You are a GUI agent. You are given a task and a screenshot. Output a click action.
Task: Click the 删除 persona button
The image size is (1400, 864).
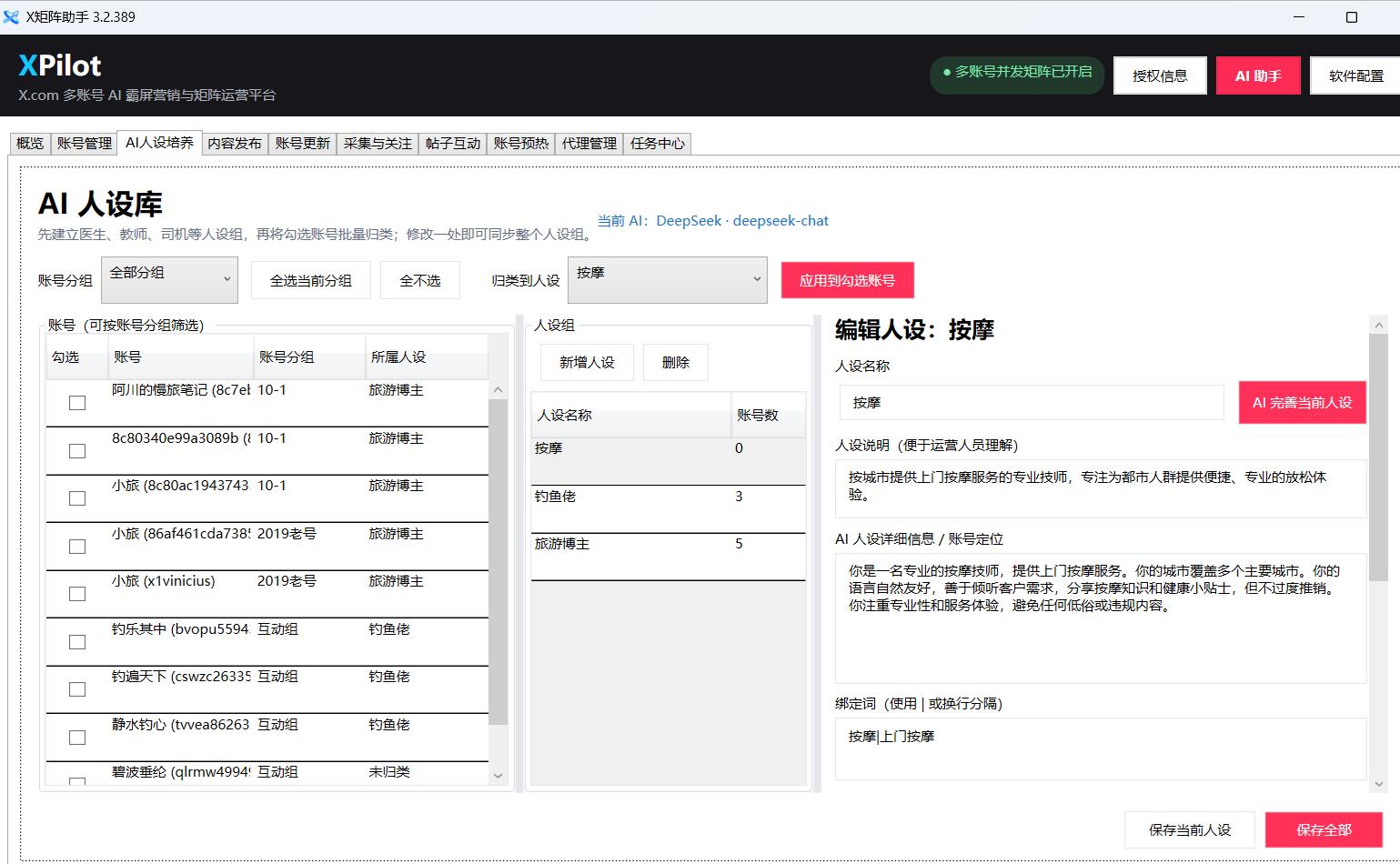coord(676,362)
